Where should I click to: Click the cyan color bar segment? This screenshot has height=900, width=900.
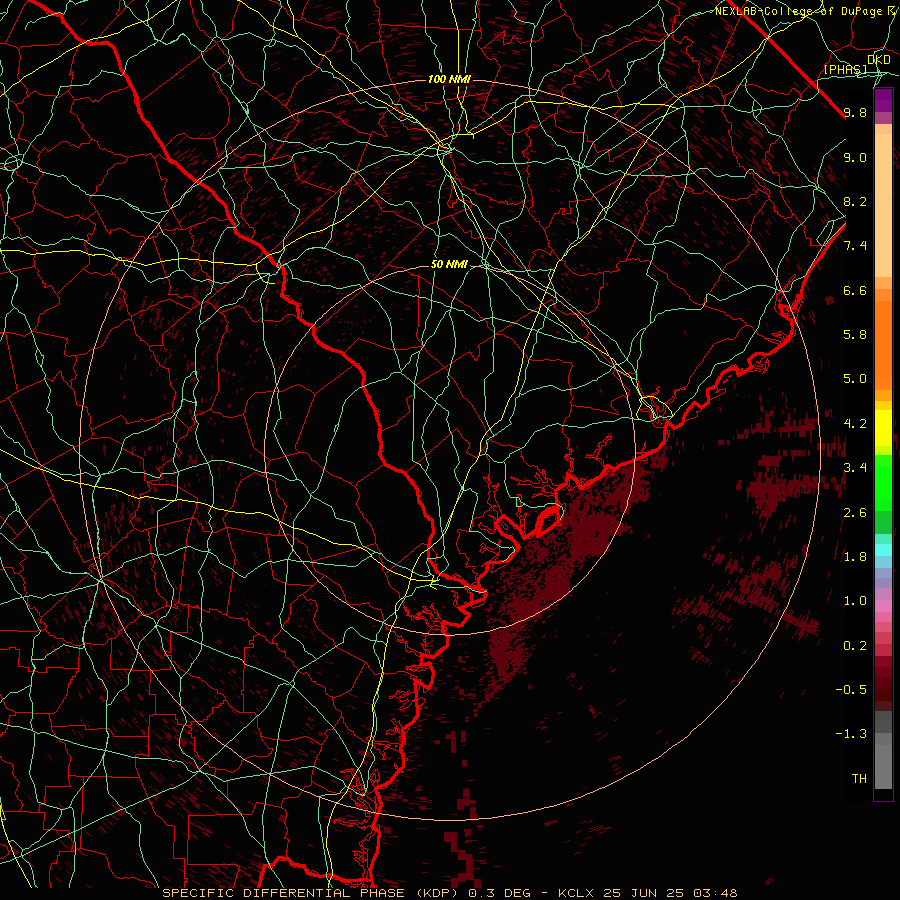click(883, 550)
